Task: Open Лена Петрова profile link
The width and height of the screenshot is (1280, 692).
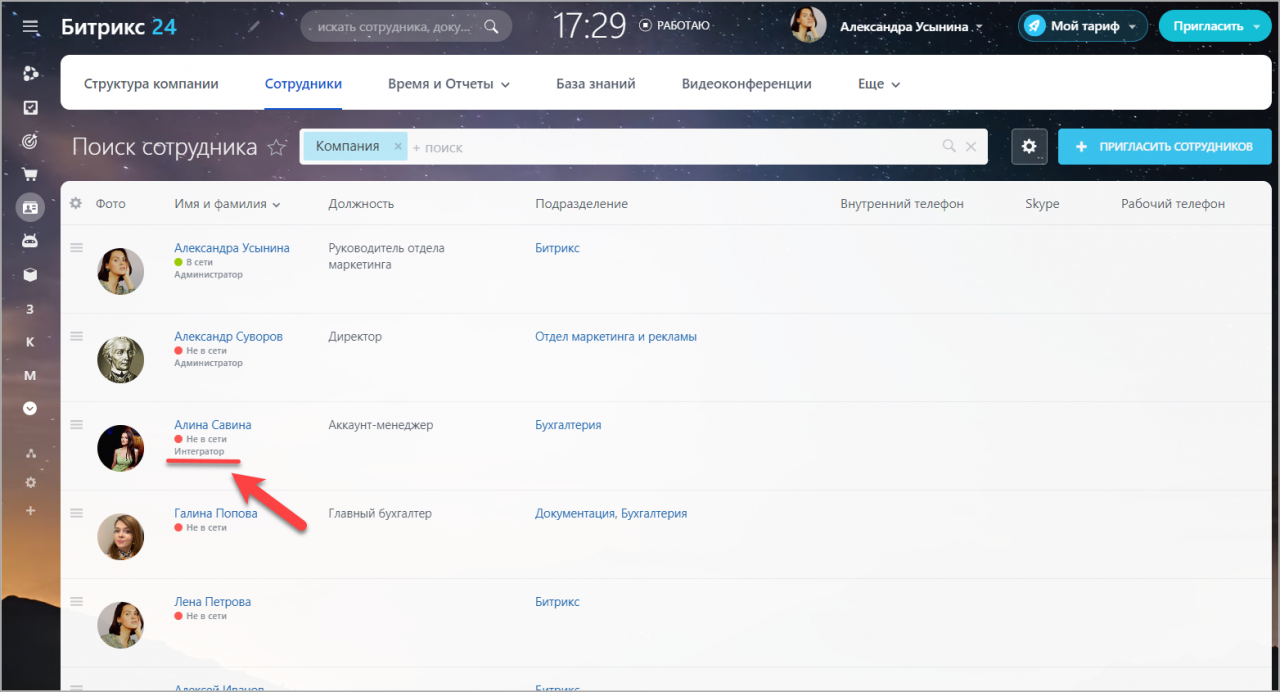Action: point(212,602)
